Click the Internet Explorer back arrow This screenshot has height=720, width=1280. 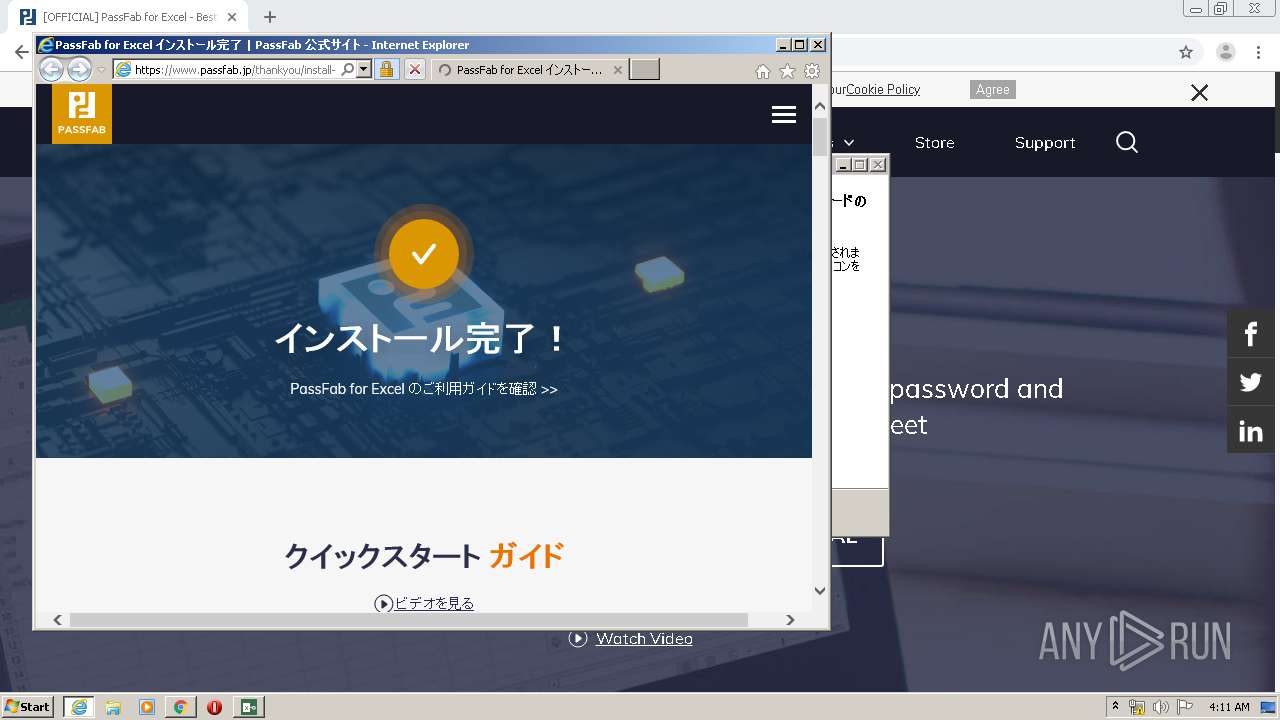point(51,69)
